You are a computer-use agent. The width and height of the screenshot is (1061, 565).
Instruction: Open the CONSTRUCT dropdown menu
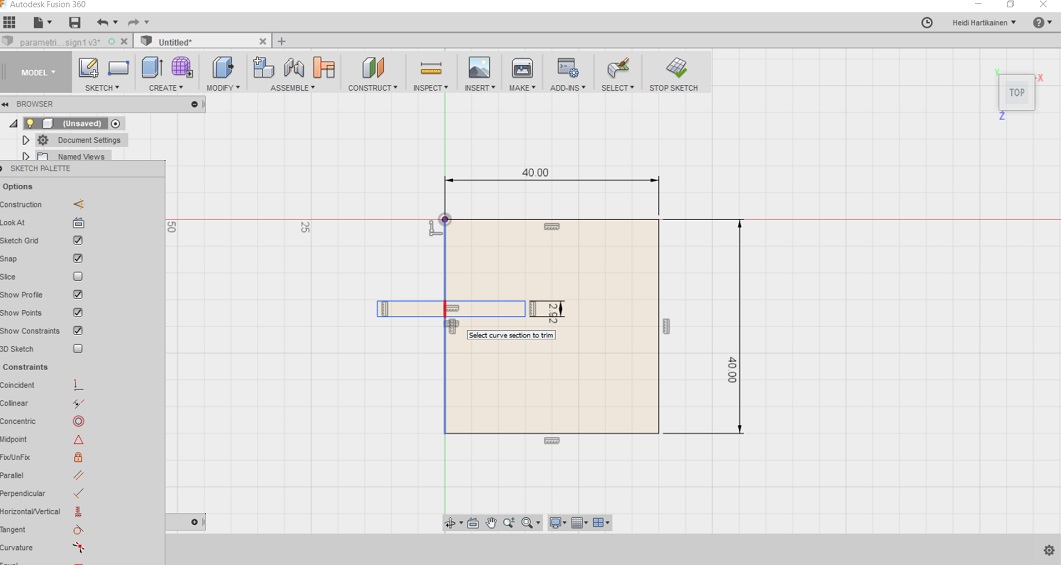373,88
